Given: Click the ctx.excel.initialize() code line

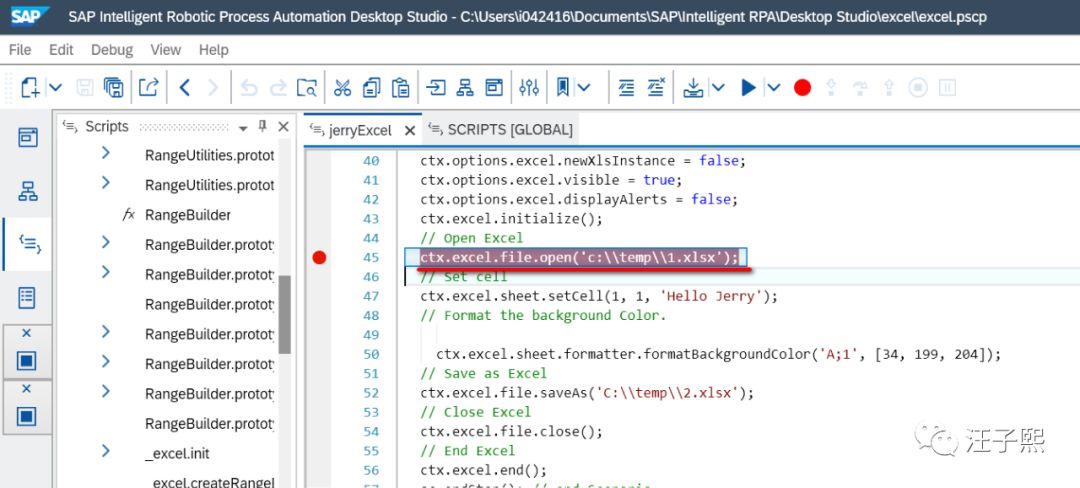Looking at the screenshot, I should tap(512, 218).
